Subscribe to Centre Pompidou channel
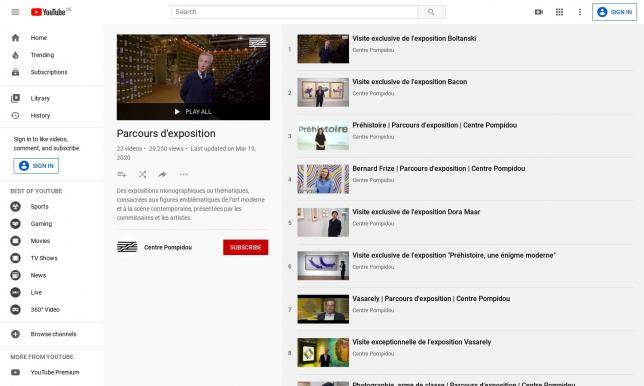 pyautogui.click(x=246, y=247)
